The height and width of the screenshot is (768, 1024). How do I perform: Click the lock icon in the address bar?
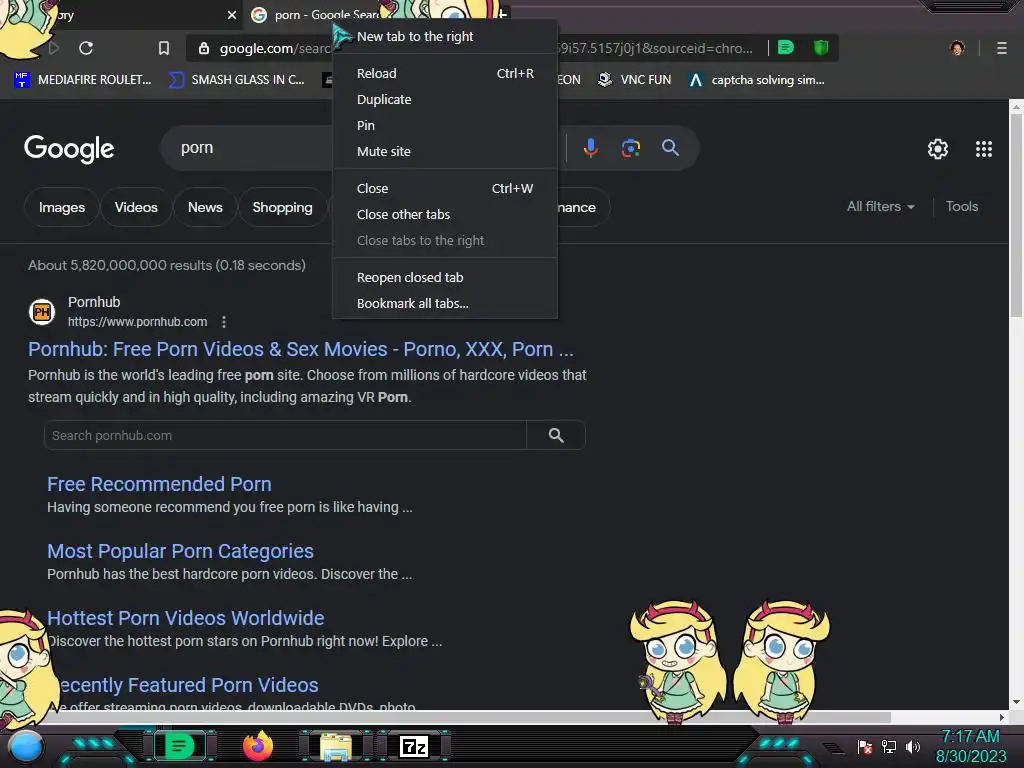(204, 48)
